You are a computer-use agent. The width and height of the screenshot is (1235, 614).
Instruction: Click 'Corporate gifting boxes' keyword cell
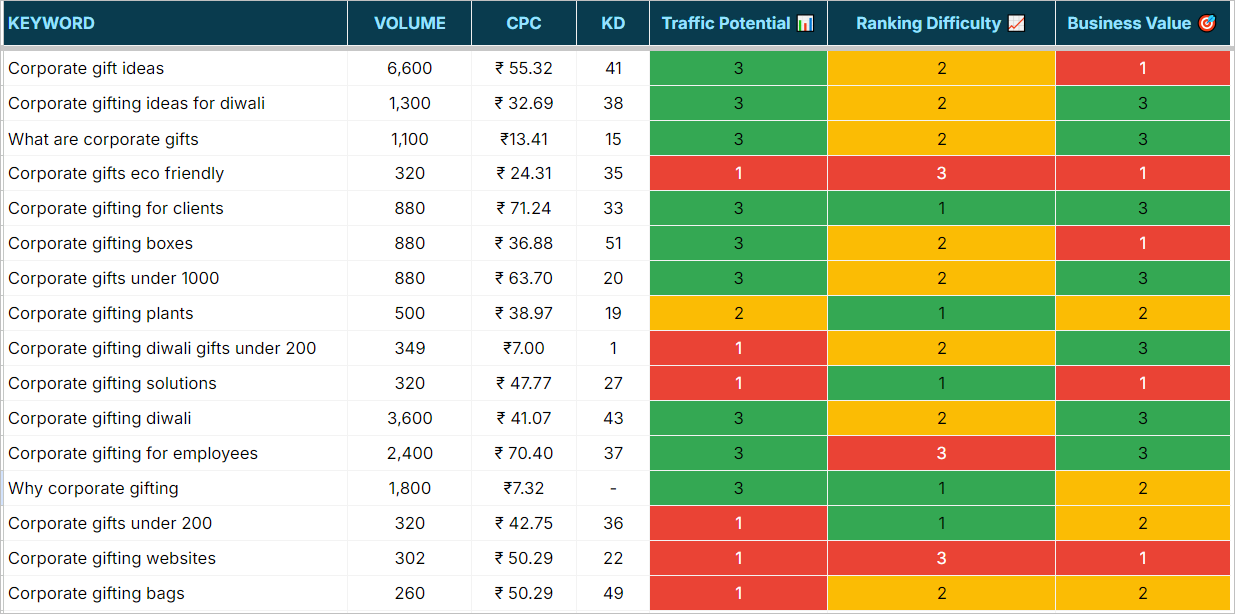(x=175, y=243)
